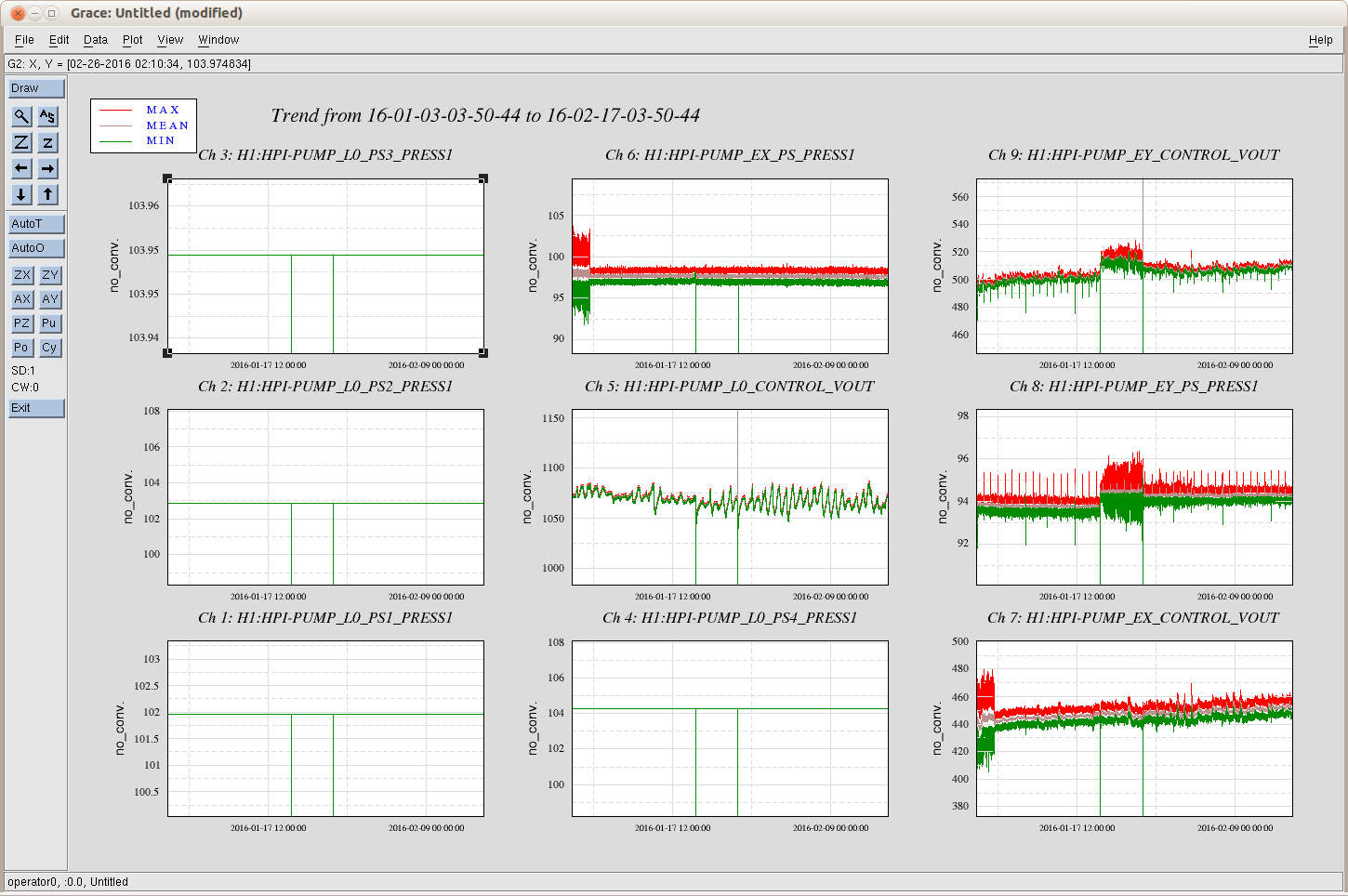Open the View menu
Screen dimensions: 1348x896
tap(170, 40)
